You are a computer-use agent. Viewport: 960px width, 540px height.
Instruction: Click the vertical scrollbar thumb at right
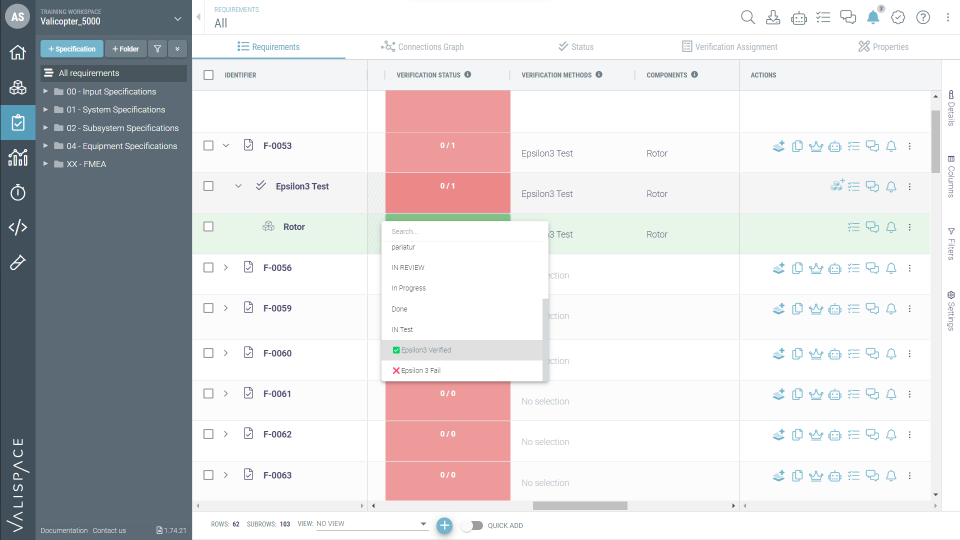[935, 141]
